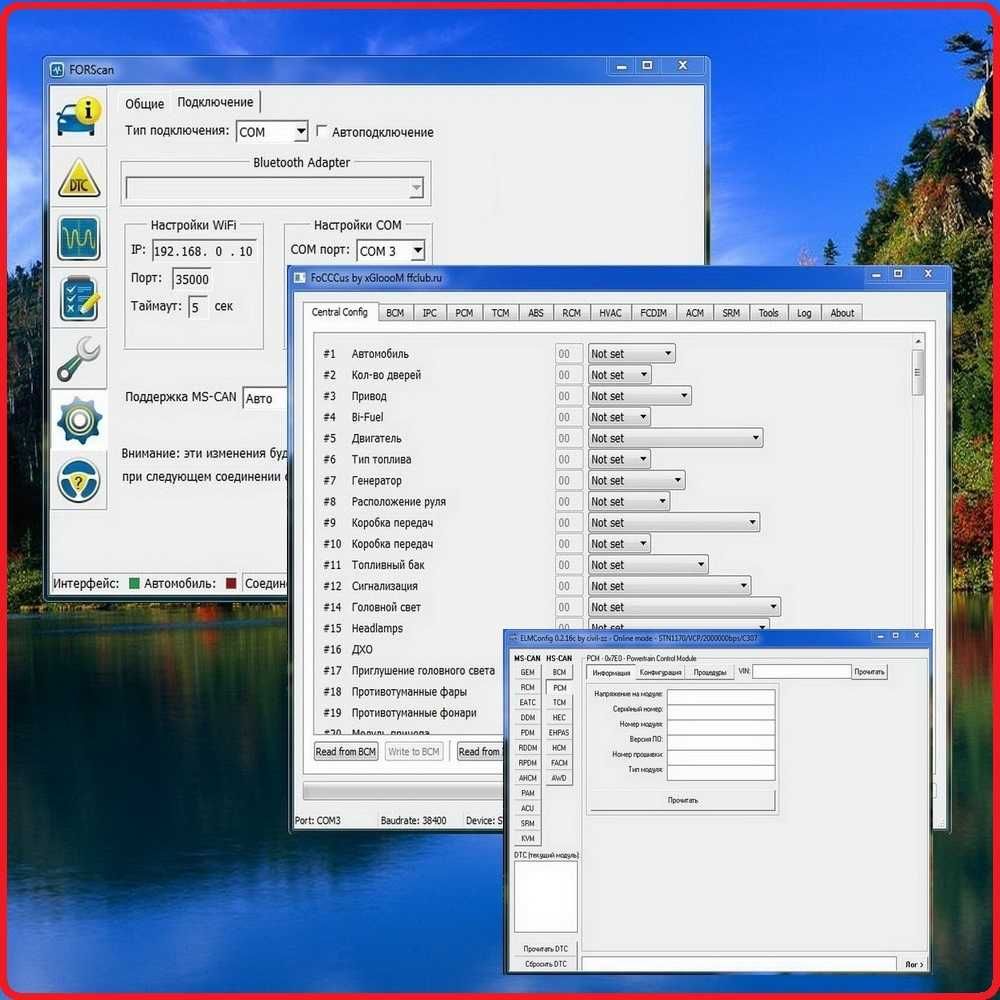Select the AWD module in ELMConfig

tap(559, 778)
